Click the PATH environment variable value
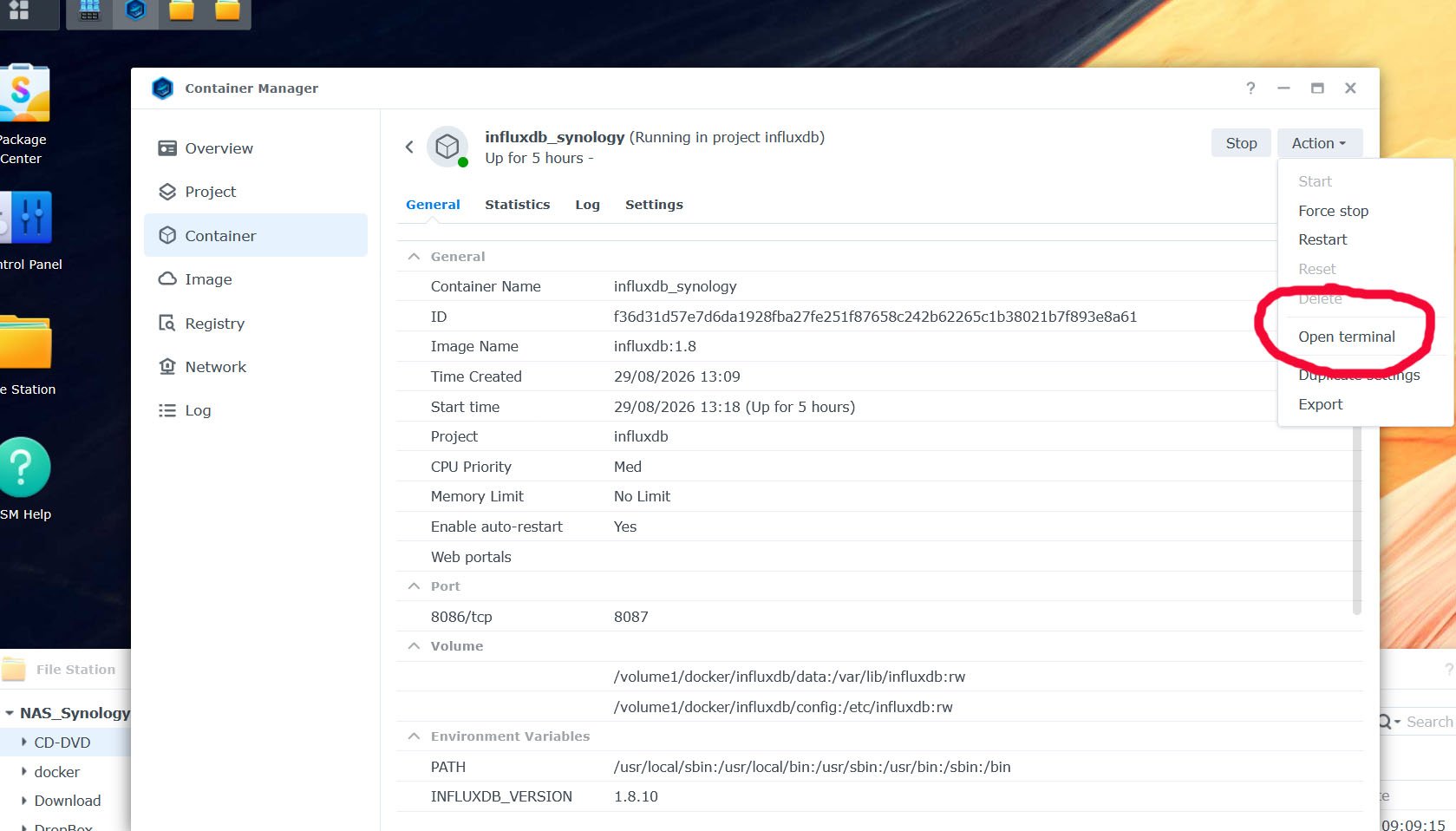This screenshot has width=1456, height=831. coord(812,767)
